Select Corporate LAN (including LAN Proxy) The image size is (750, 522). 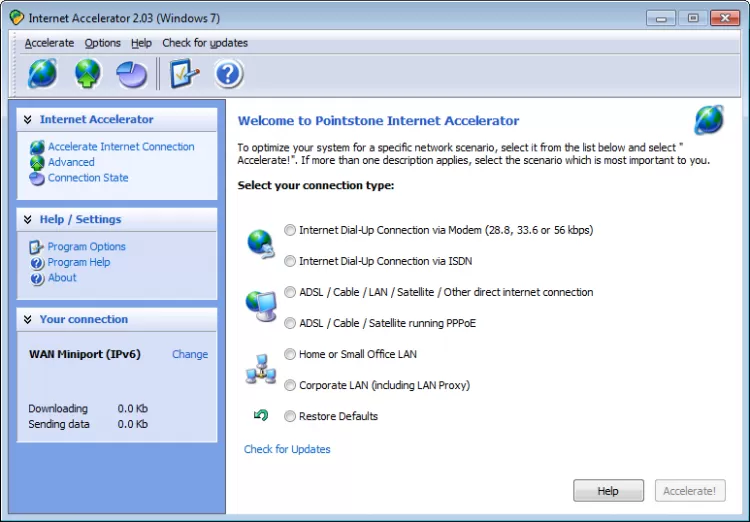tap(290, 385)
